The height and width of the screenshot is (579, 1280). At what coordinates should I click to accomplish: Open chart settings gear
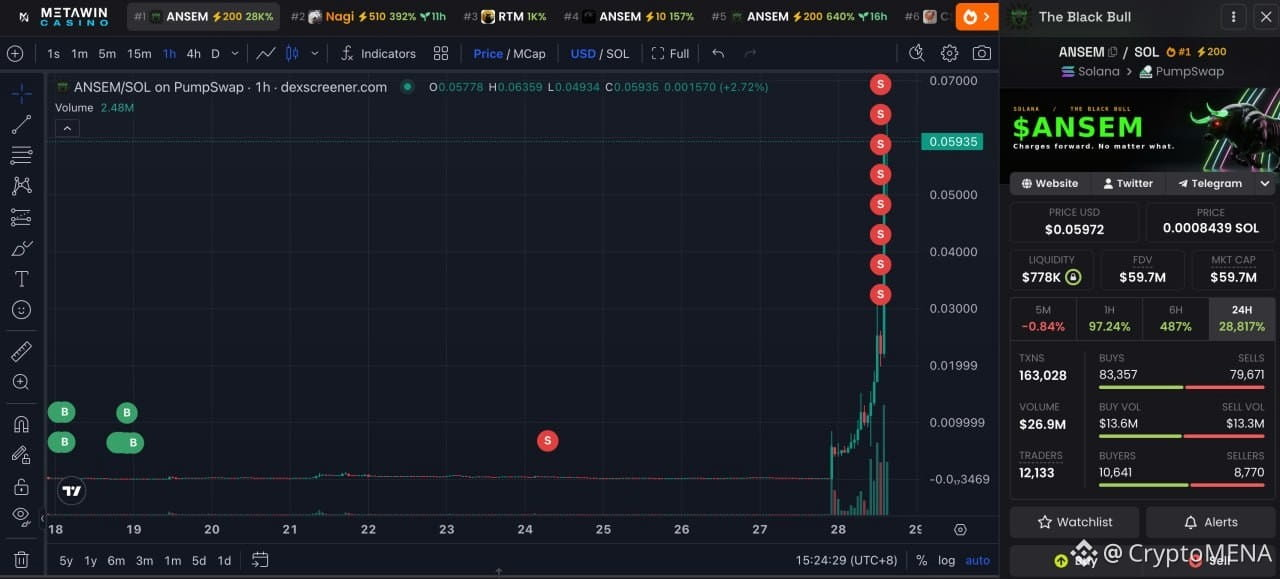click(x=949, y=53)
